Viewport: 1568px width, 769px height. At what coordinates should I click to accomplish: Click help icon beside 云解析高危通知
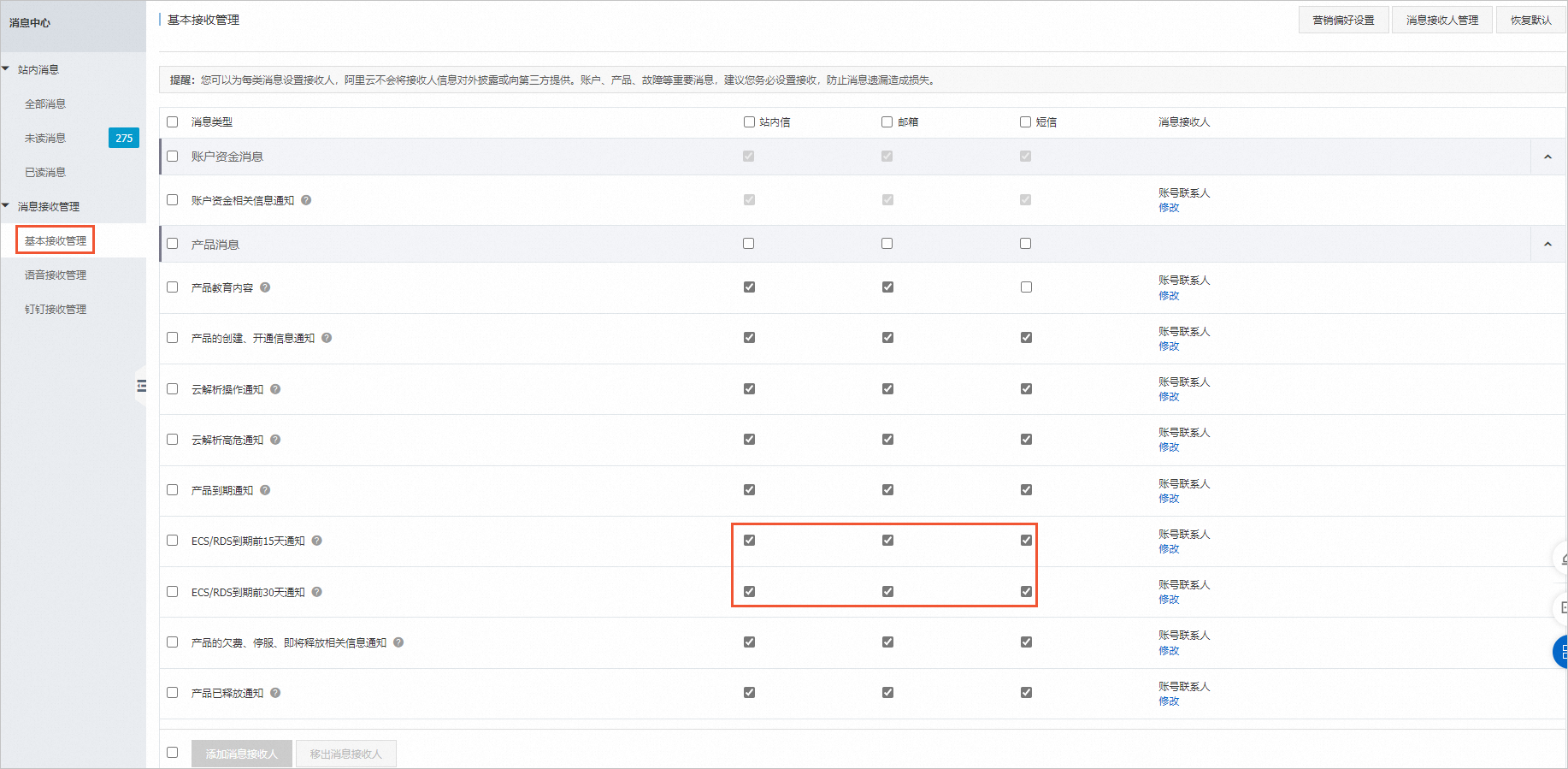[275, 440]
